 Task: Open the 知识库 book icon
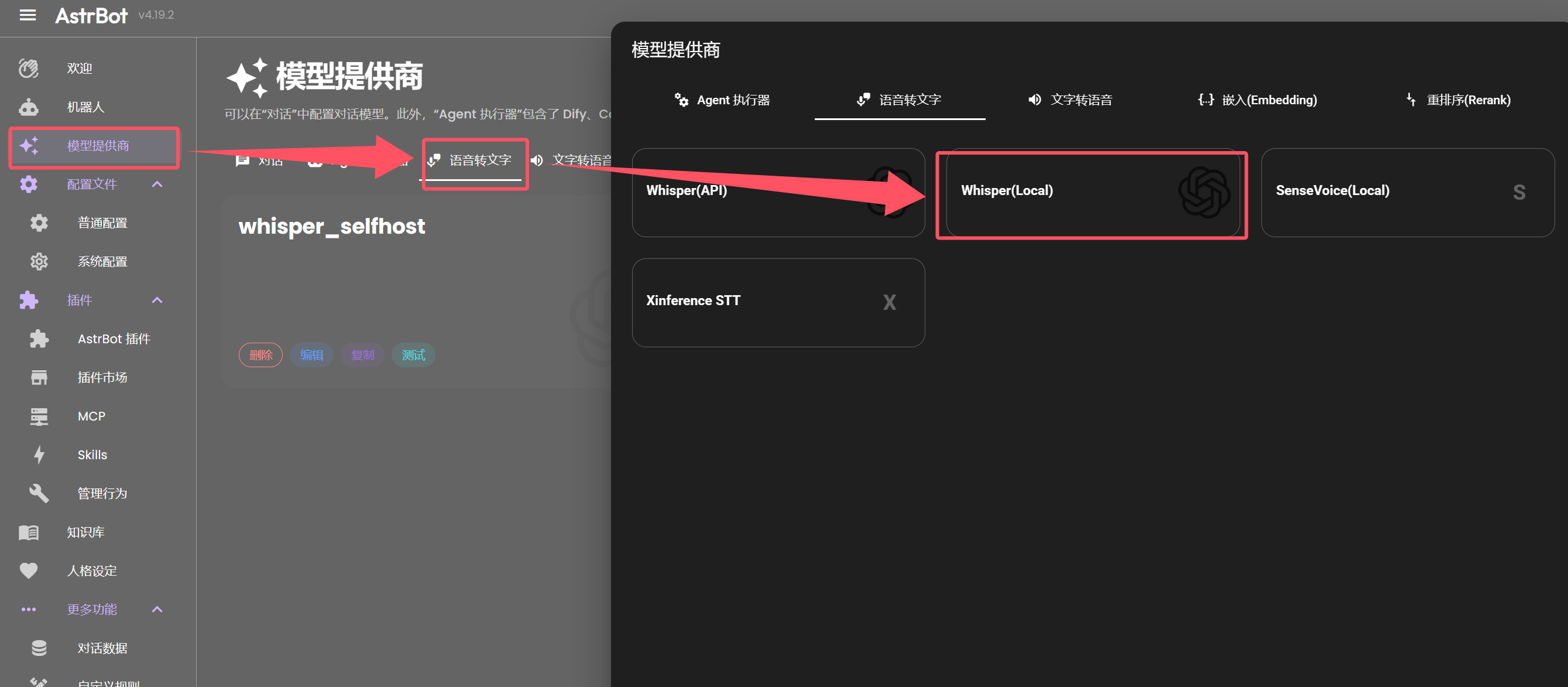coord(29,532)
